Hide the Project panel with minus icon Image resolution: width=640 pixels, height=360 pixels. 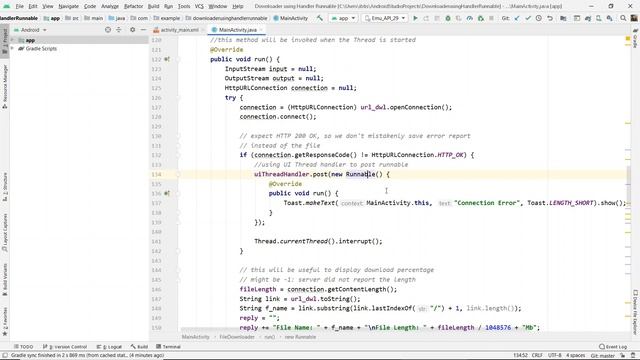click(x=143, y=30)
